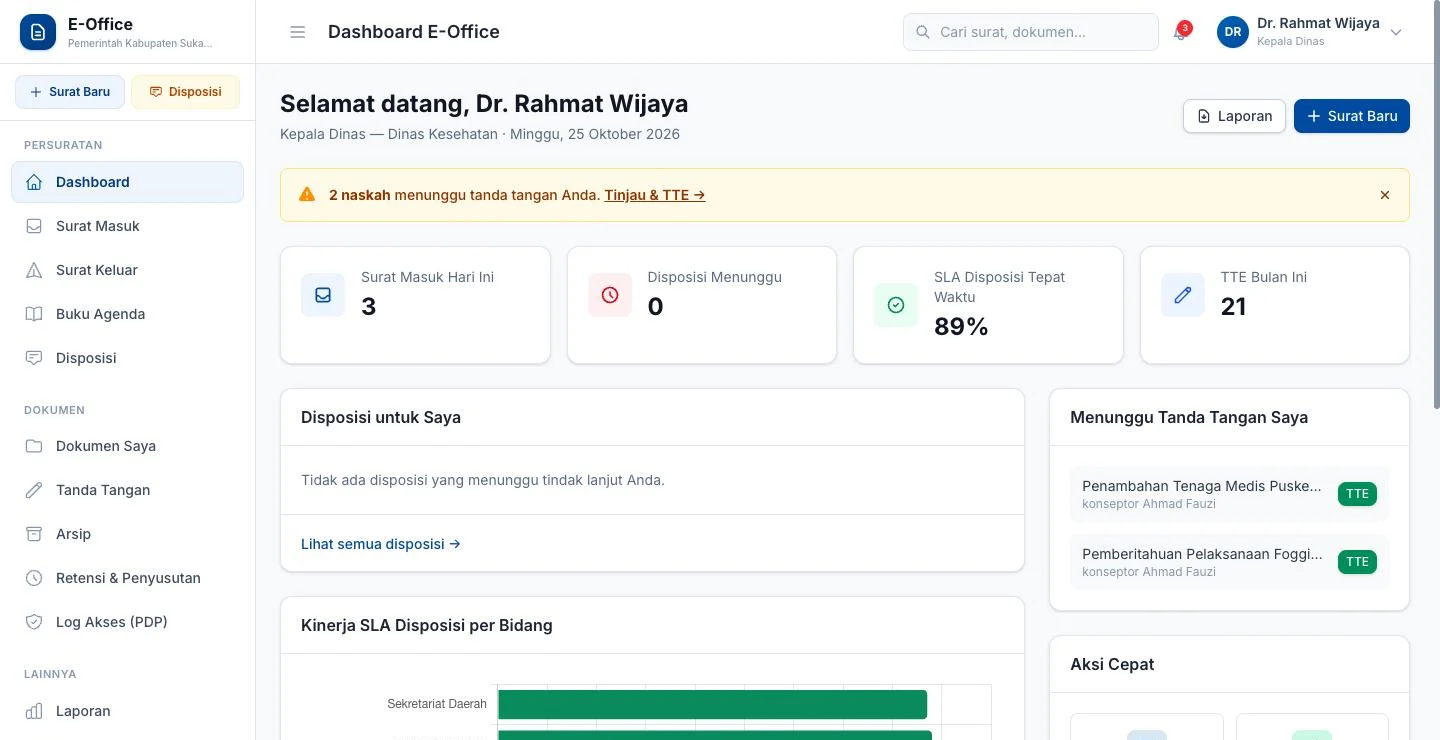The image size is (1440, 740).
Task: Click the blue Surat Baru button
Action: pos(1352,116)
